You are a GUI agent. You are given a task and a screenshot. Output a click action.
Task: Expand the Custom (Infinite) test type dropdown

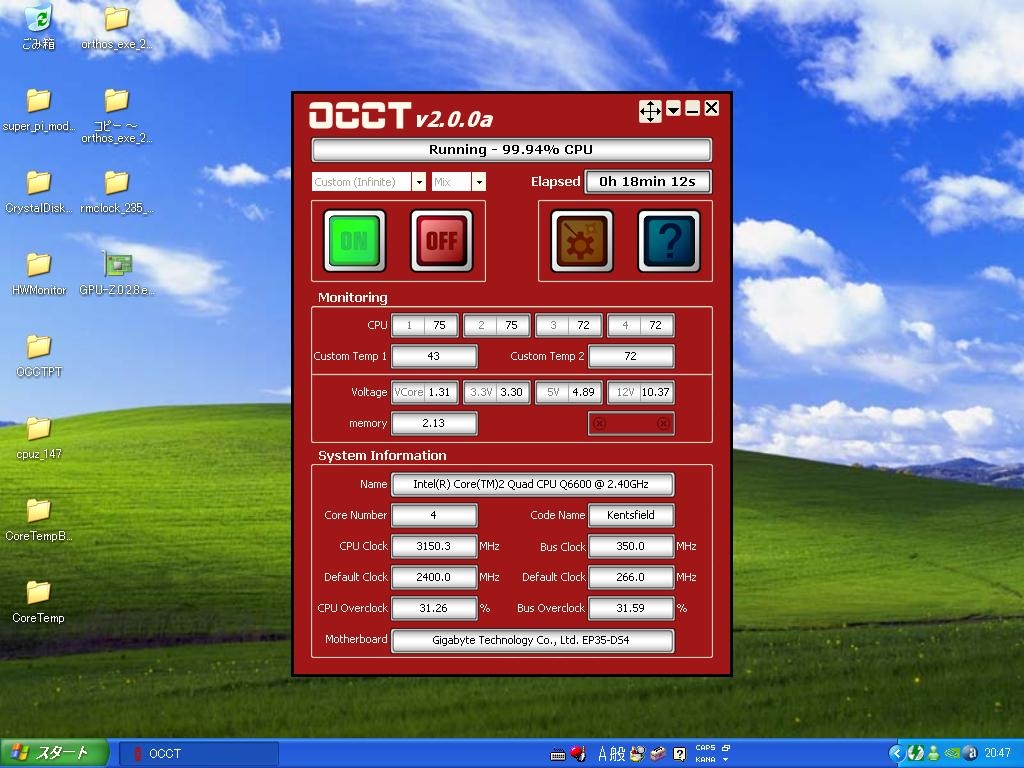click(419, 182)
